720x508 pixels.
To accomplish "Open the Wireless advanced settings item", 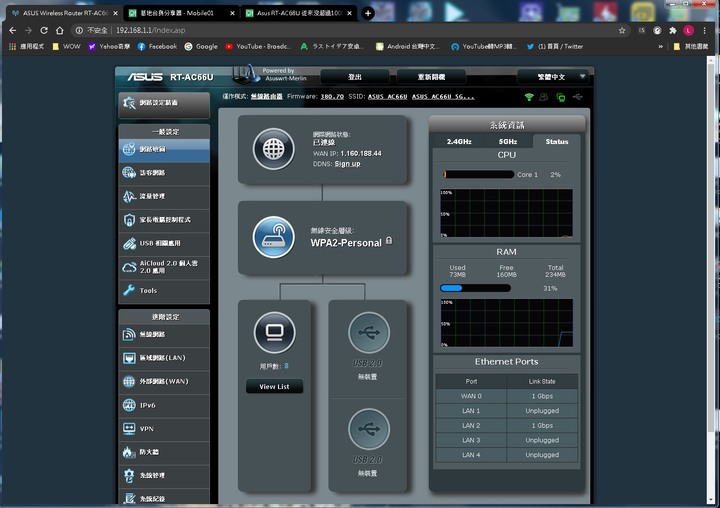I will (164, 334).
